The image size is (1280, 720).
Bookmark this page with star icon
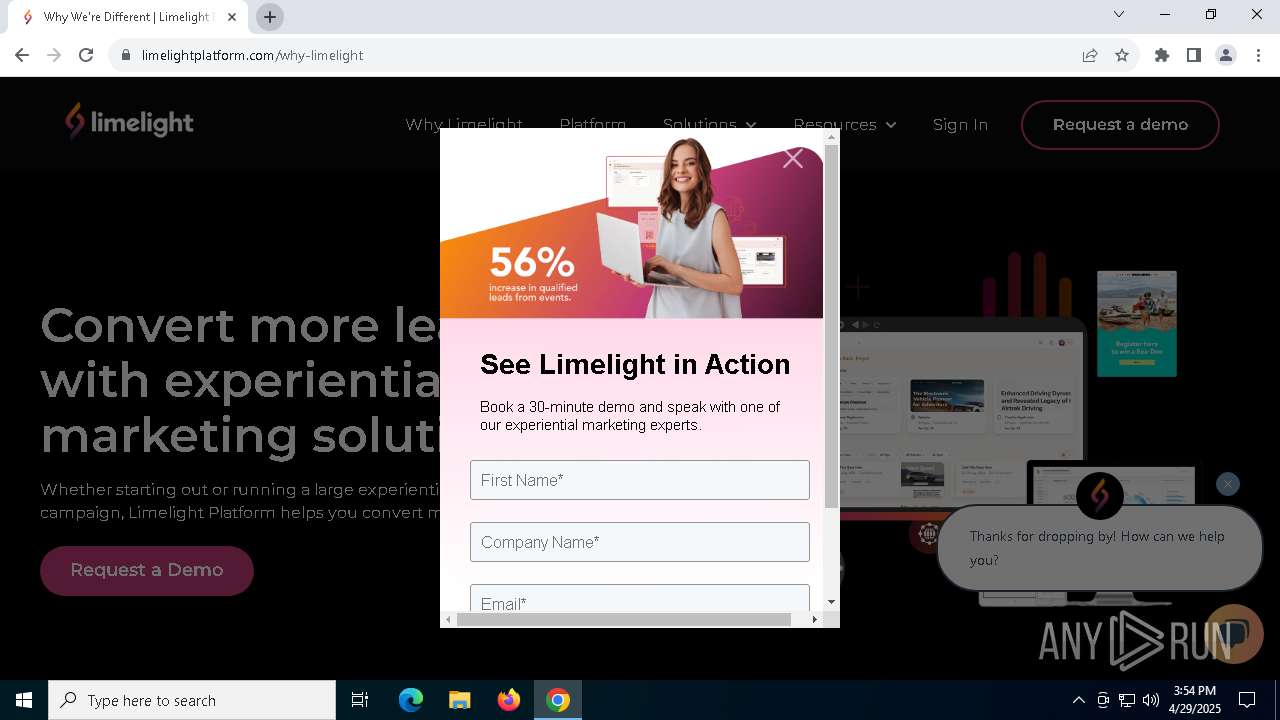tap(1122, 55)
